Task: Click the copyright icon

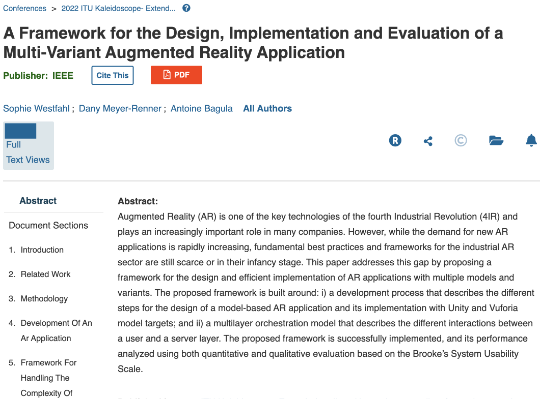Action: coord(461,140)
